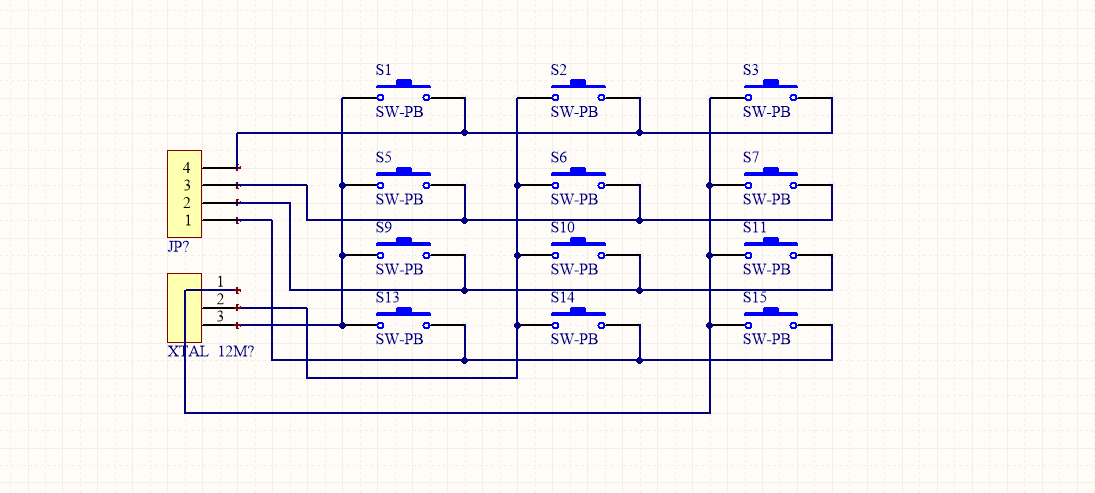Viewport: 1095px width, 493px height.
Task: Click SW-PB comment under S10
Action: tap(574, 269)
